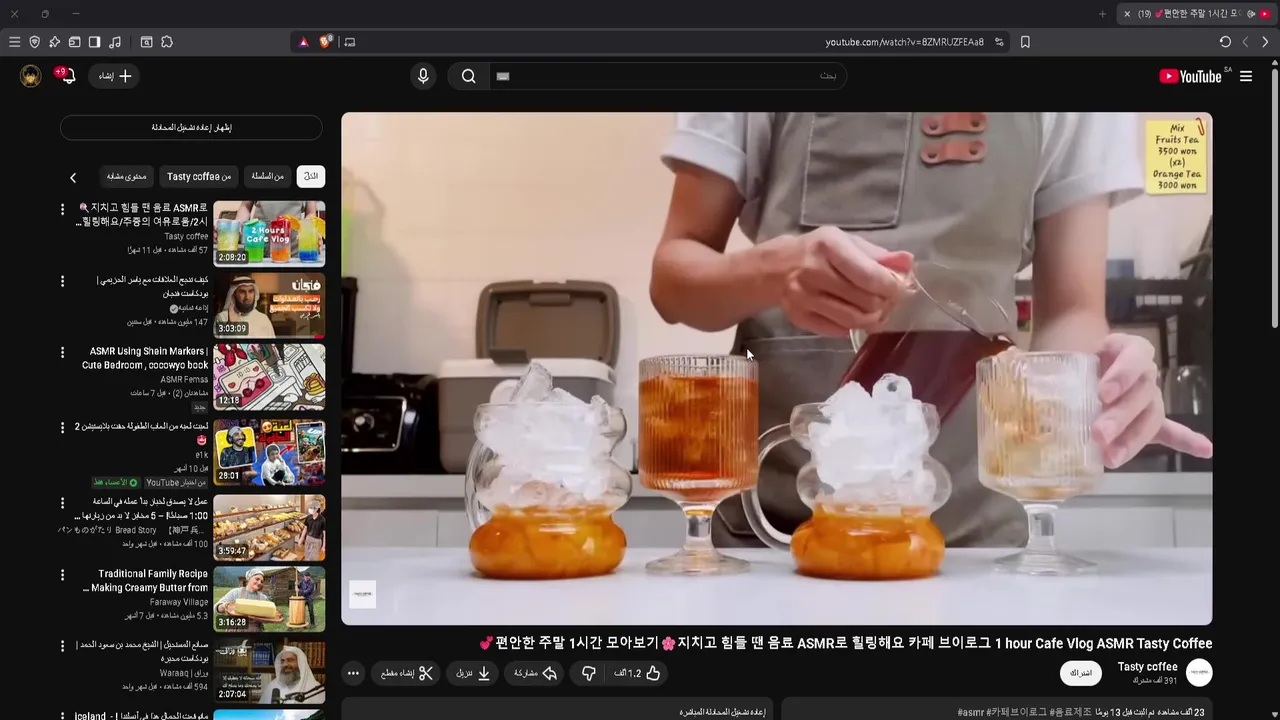
Task: Mute the tab using its audio icon
Action: coord(1251,14)
